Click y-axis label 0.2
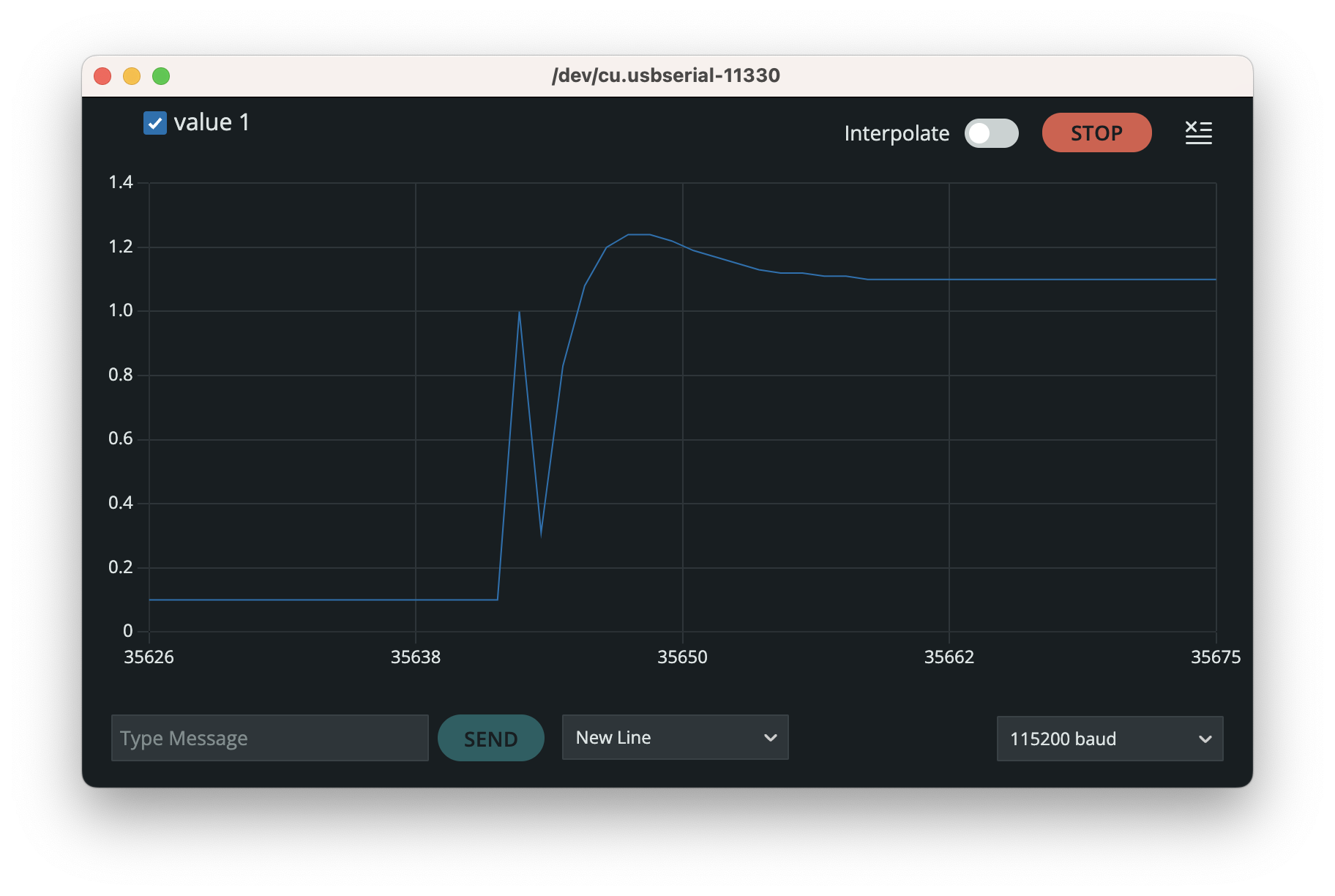The height and width of the screenshot is (896, 1335). 121,567
